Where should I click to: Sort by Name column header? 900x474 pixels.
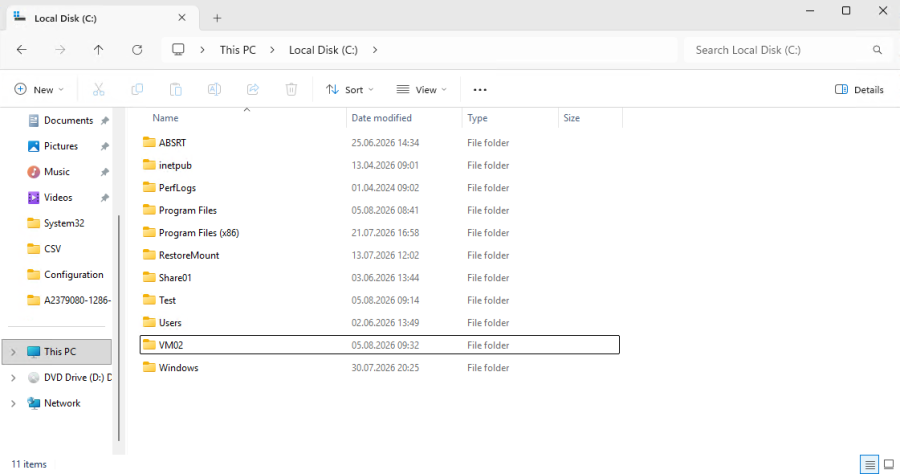tap(165, 118)
